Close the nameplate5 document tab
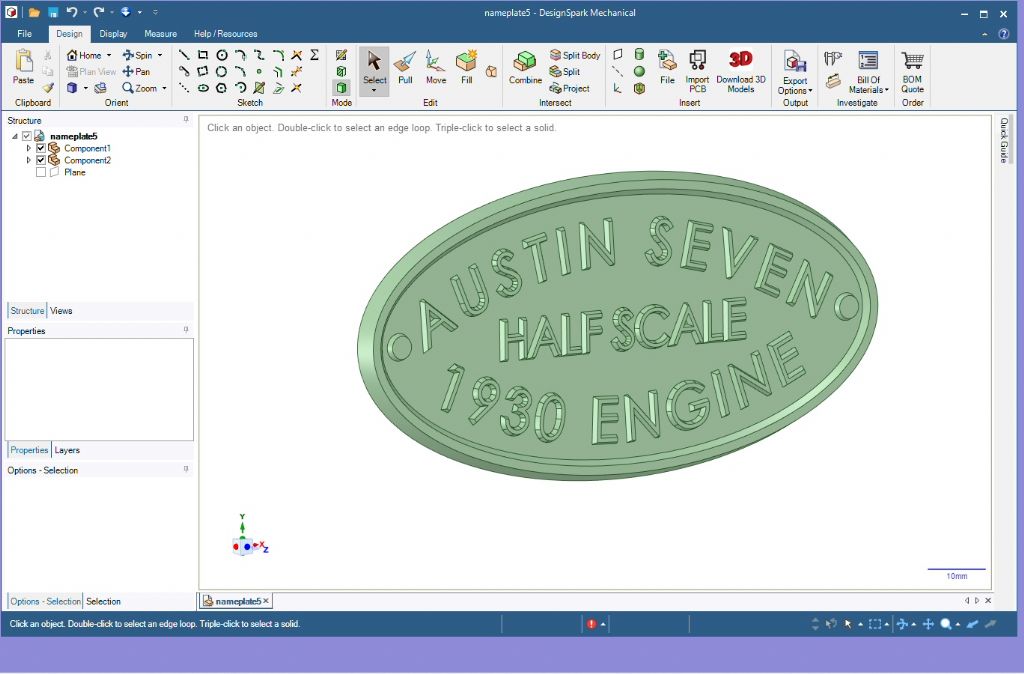 266,601
